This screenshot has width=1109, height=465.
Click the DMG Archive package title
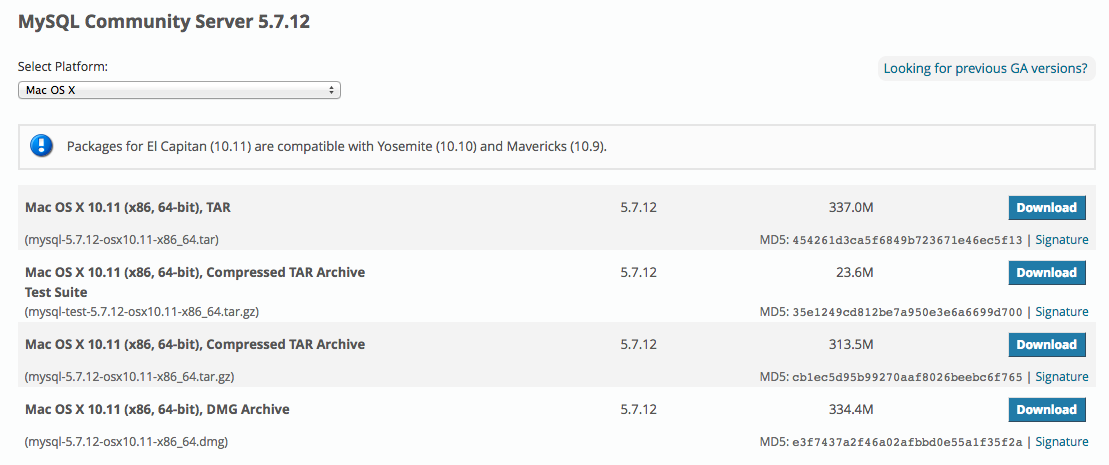(157, 409)
